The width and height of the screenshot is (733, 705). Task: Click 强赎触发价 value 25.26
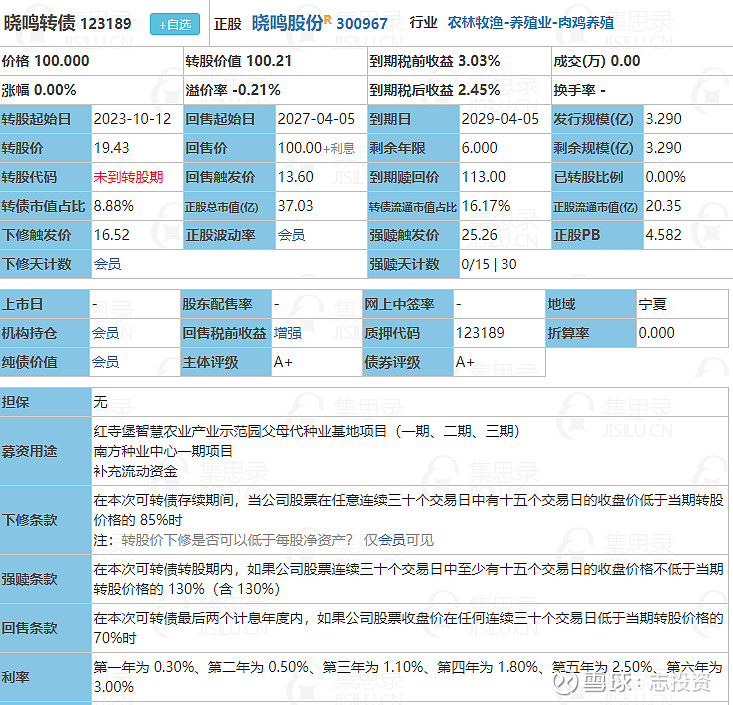[479, 235]
